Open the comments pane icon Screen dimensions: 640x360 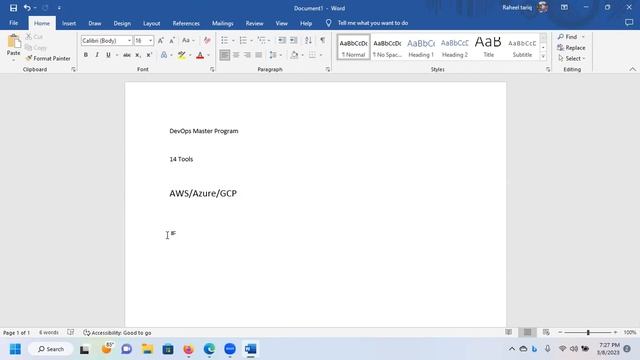(x=629, y=23)
